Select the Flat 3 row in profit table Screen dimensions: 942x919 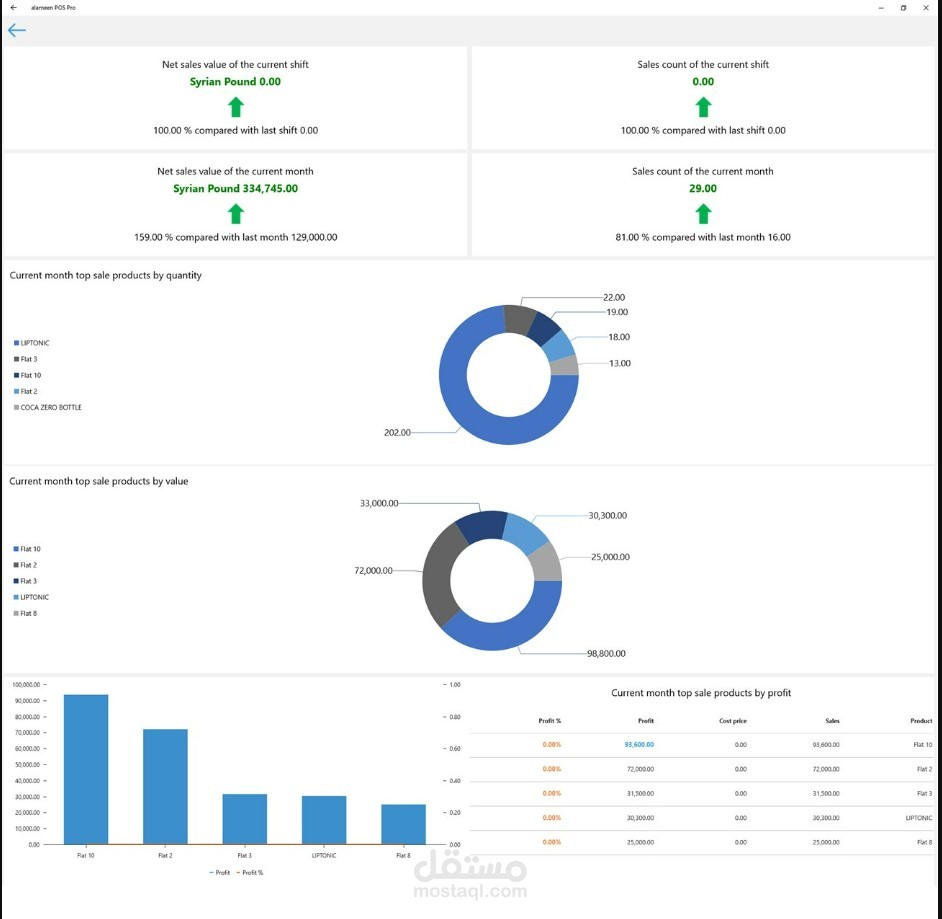coord(701,793)
